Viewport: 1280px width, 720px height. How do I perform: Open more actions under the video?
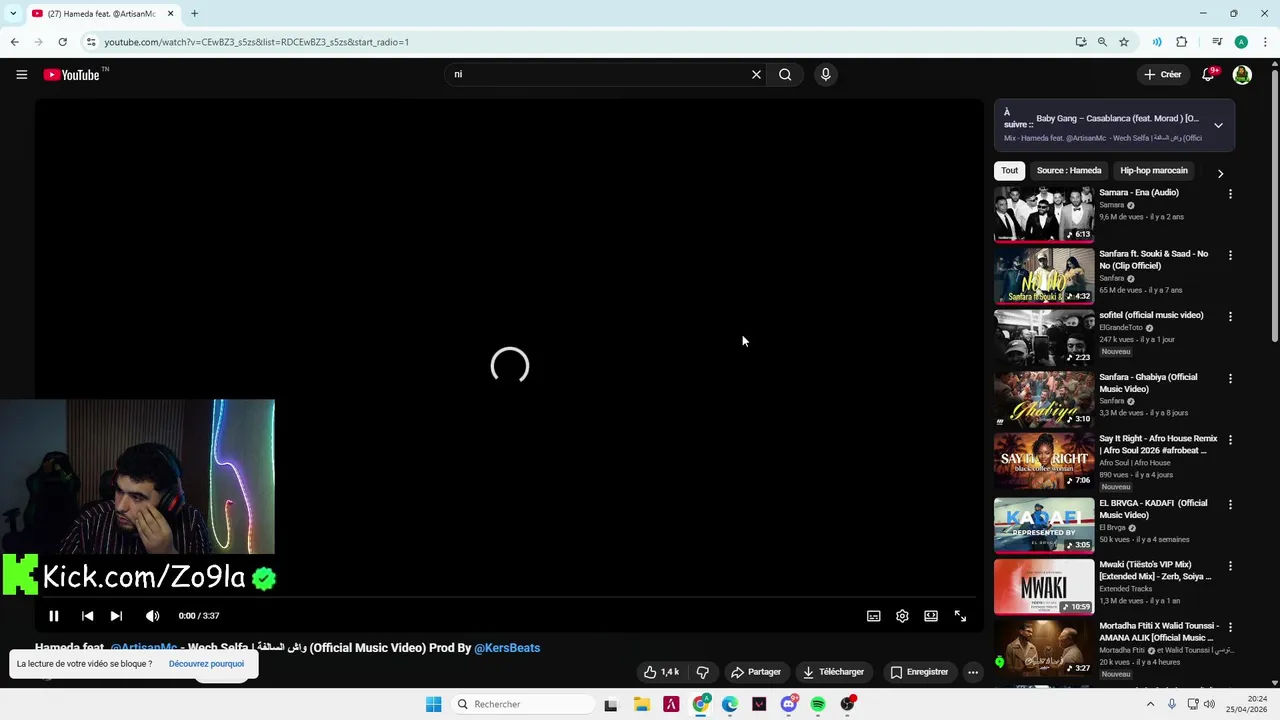(x=972, y=672)
